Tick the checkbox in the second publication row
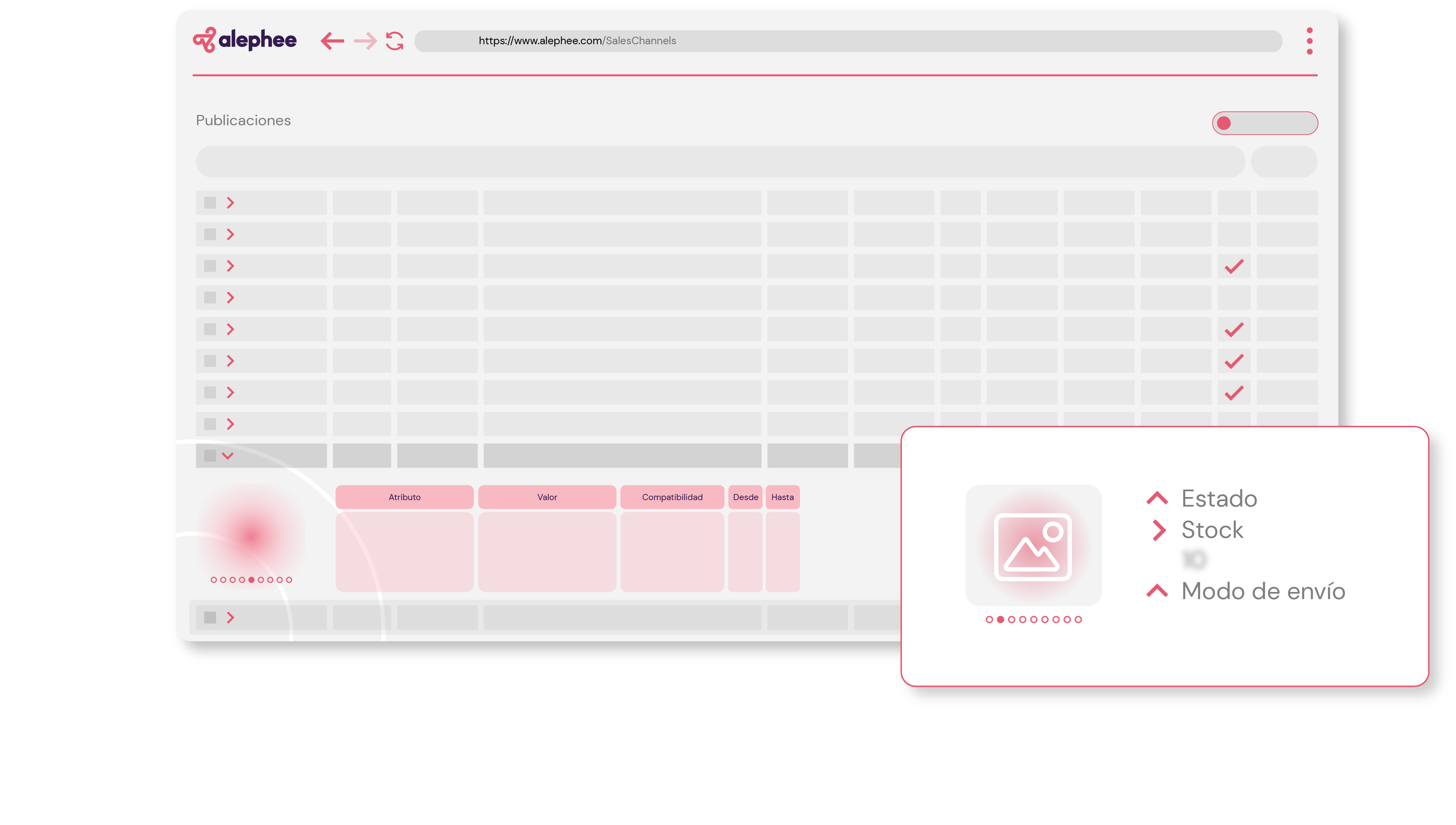1456x825 pixels. pyautogui.click(x=210, y=234)
